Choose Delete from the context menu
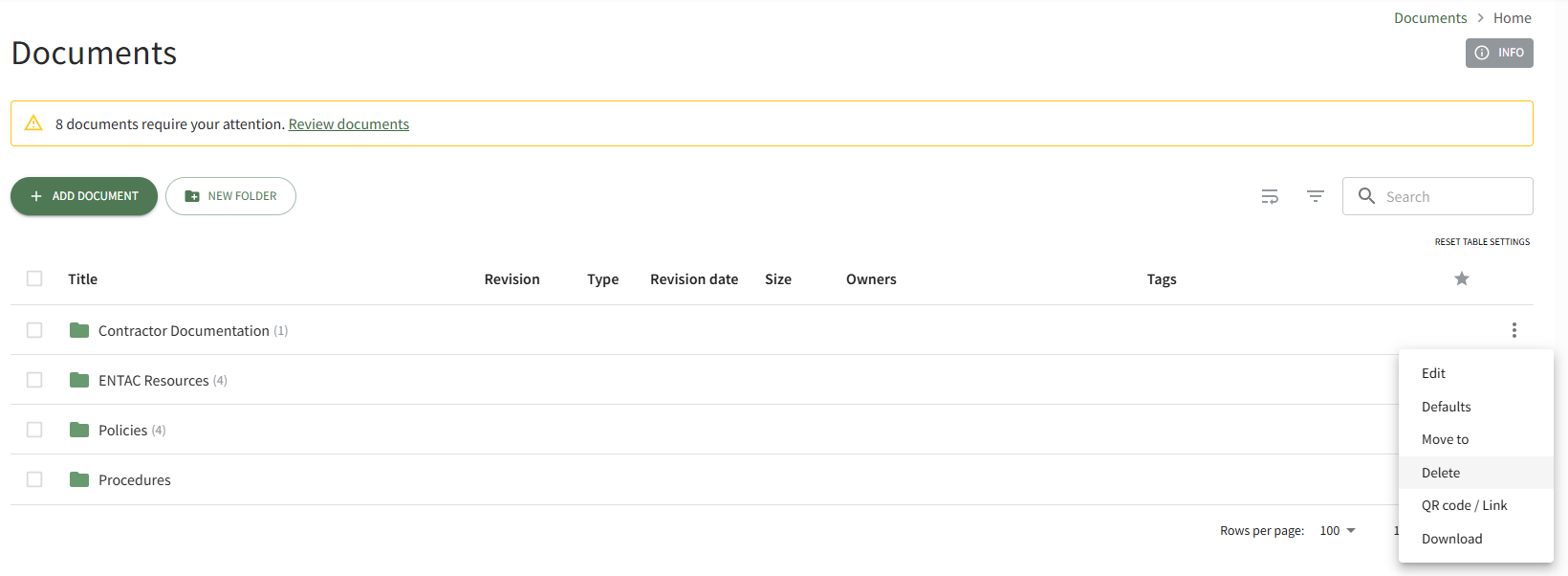The image size is (1568, 576). 1440,473
